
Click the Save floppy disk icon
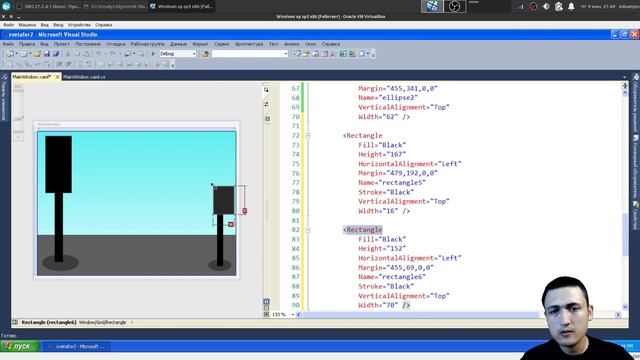[x=47, y=53]
